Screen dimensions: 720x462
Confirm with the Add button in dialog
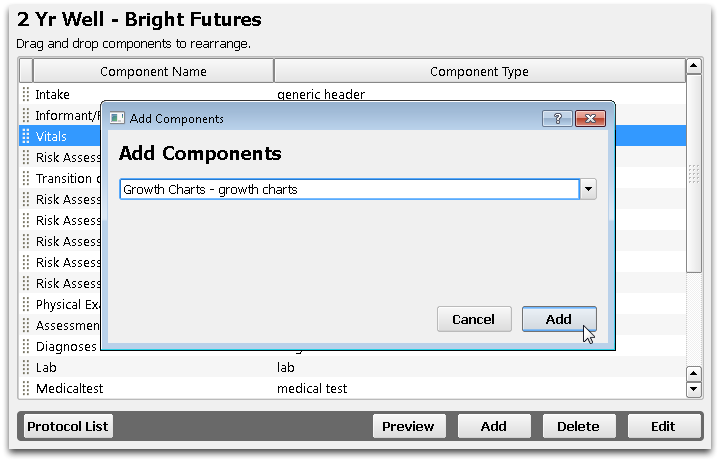click(x=559, y=319)
